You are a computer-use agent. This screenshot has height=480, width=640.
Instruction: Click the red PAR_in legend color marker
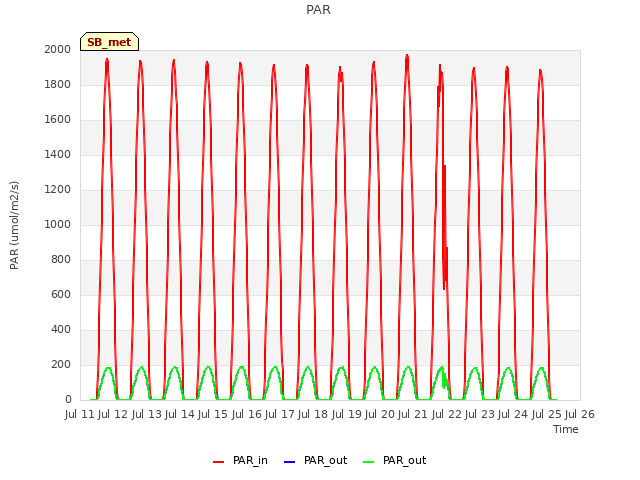point(218,462)
